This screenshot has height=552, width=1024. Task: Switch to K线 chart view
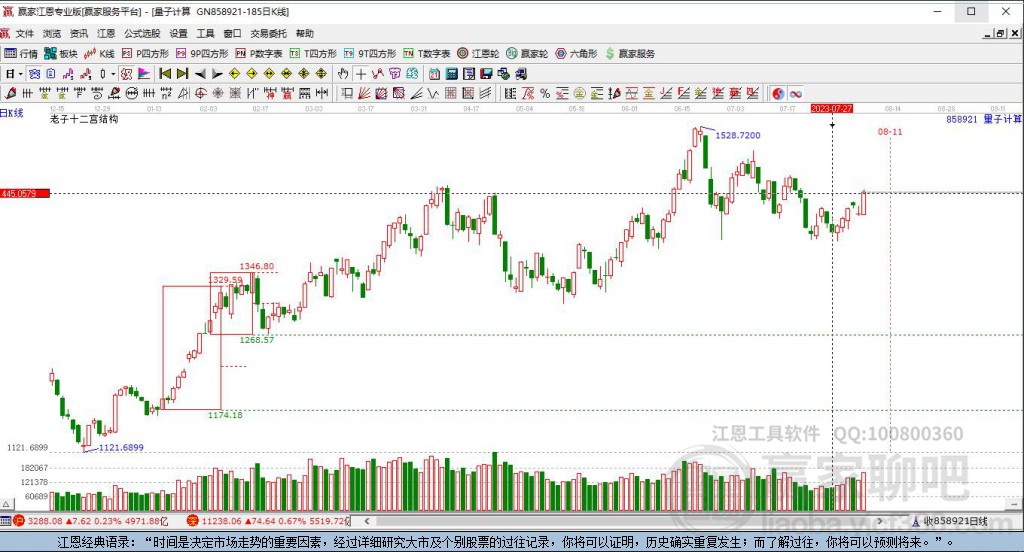100,53
